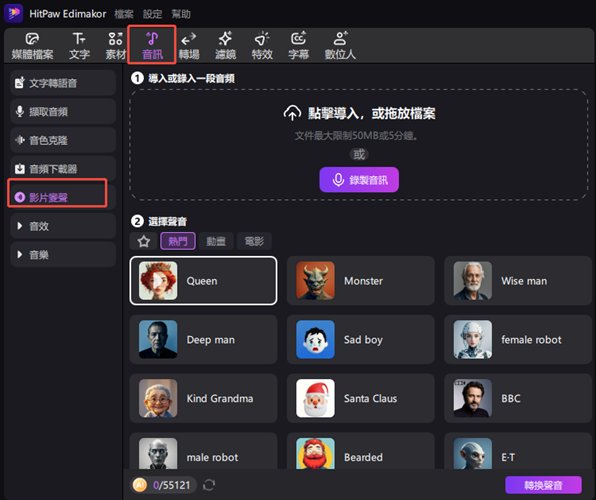Choose the male robot voice card
The width and height of the screenshot is (596, 500).
[x=203, y=452]
